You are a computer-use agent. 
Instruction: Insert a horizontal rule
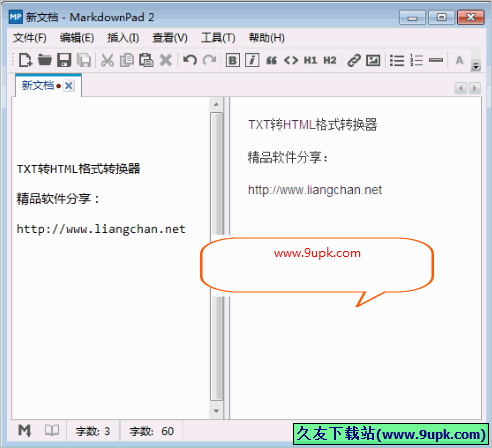pyautogui.click(x=436, y=60)
